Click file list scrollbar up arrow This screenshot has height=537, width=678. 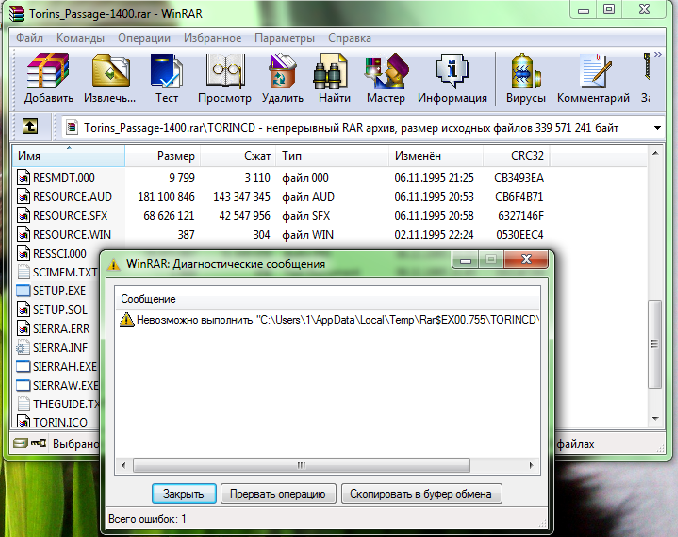(655, 153)
